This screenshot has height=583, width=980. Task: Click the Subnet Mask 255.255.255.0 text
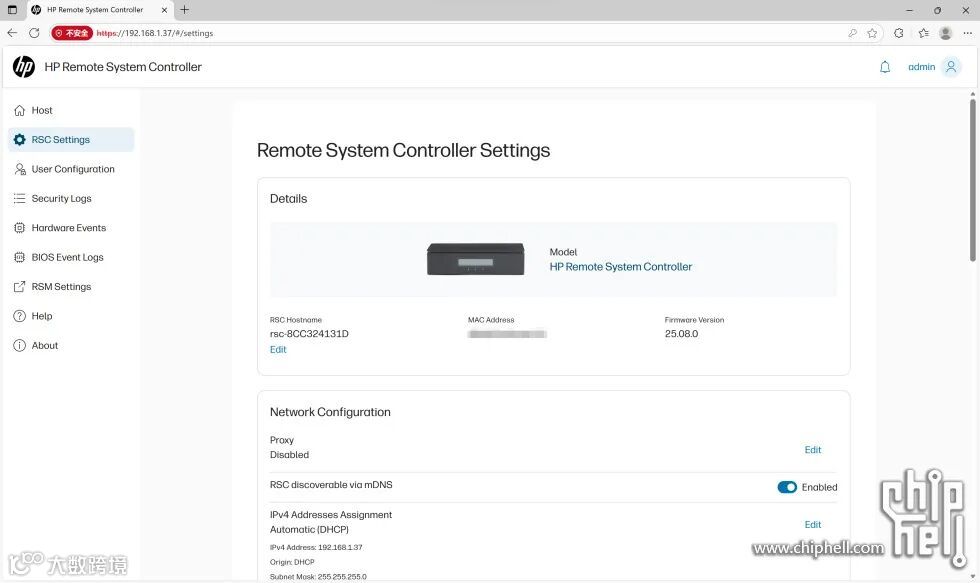click(x=318, y=576)
